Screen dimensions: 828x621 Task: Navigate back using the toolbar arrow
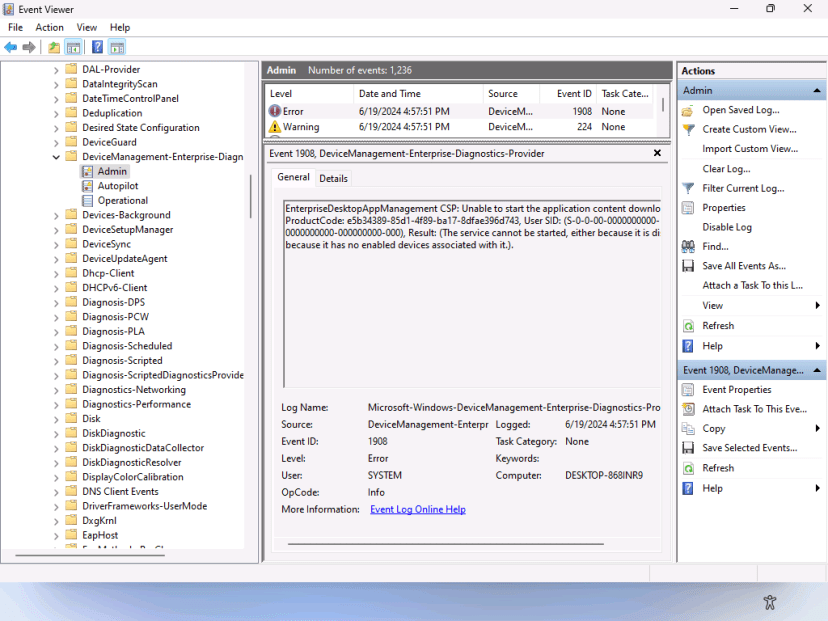coord(12,46)
